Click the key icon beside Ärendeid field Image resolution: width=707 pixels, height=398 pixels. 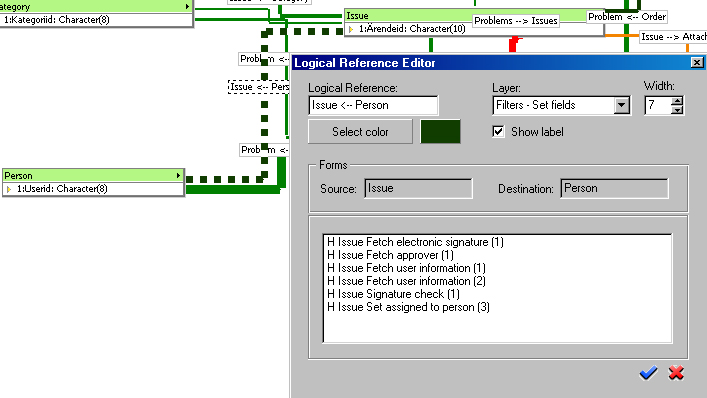(x=351, y=29)
